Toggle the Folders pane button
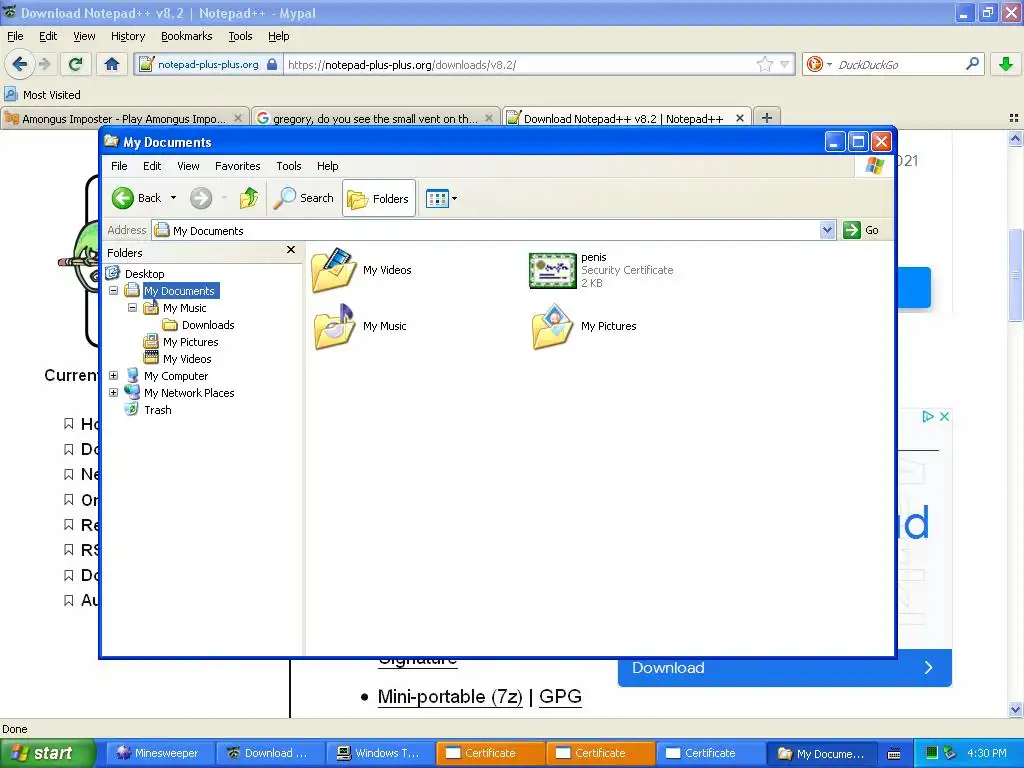The width and height of the screenshot is (1024, 768). pyautogui.click(x=379, y=199)
